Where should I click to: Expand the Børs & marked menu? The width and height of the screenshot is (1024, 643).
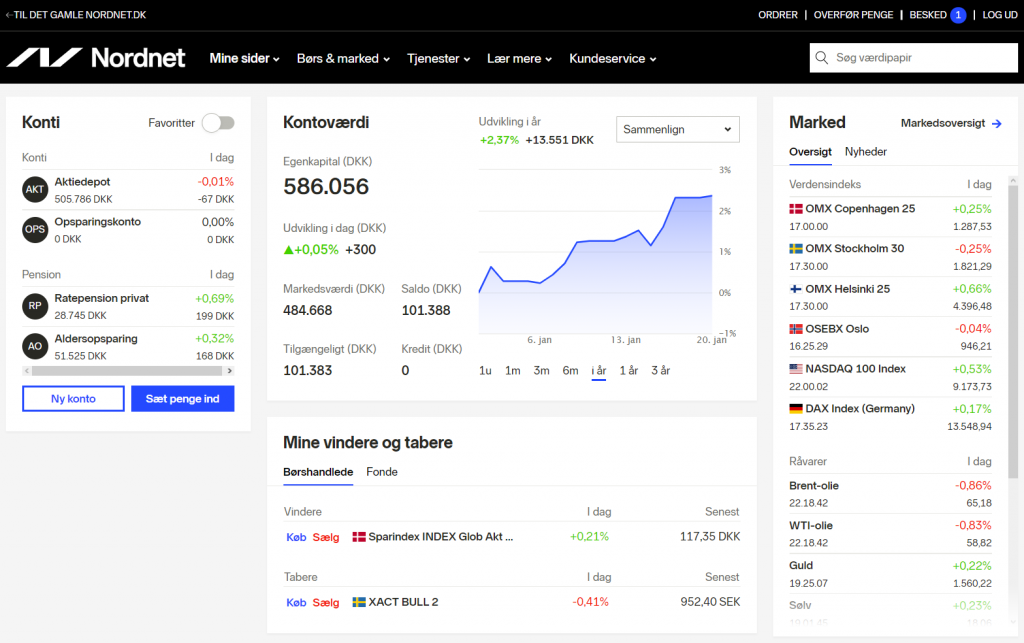point(344,58)
